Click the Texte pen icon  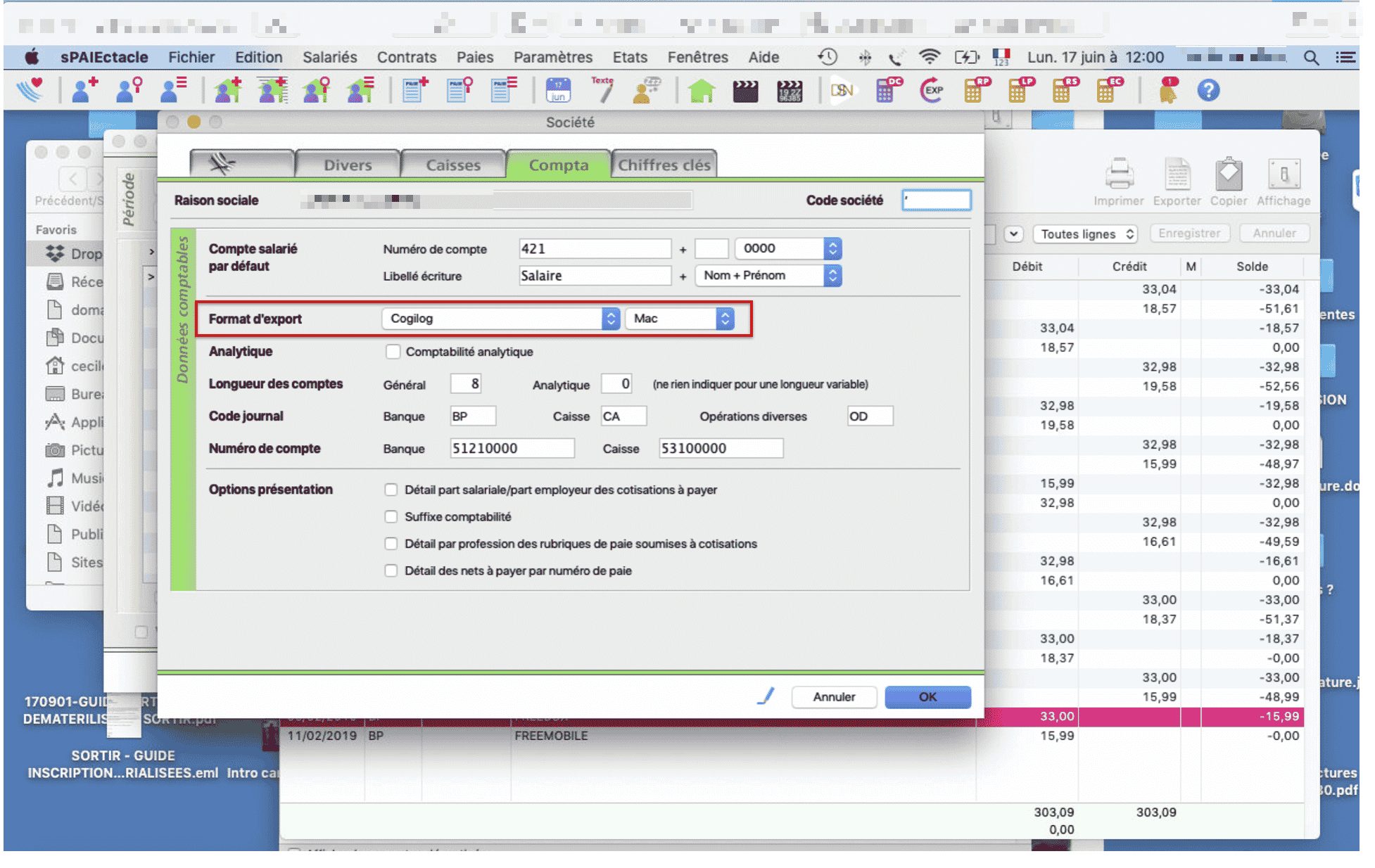tap(602, 90)
